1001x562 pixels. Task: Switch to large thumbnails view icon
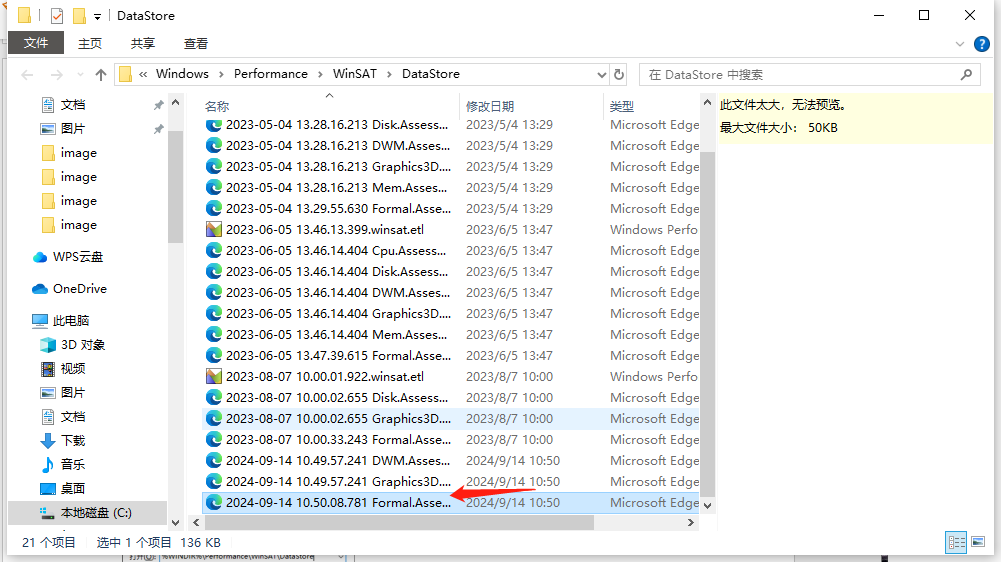point(978,542)
